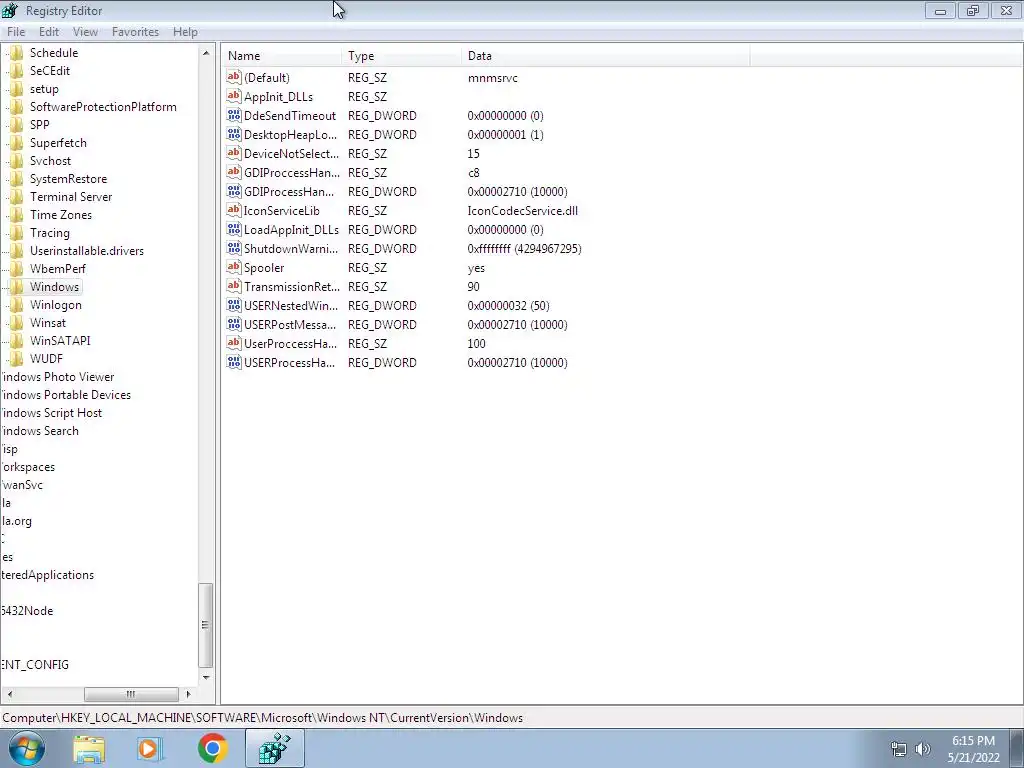The image size is (1024, 768).
Task: Open the File menu
Action: (x=16, y=31)
